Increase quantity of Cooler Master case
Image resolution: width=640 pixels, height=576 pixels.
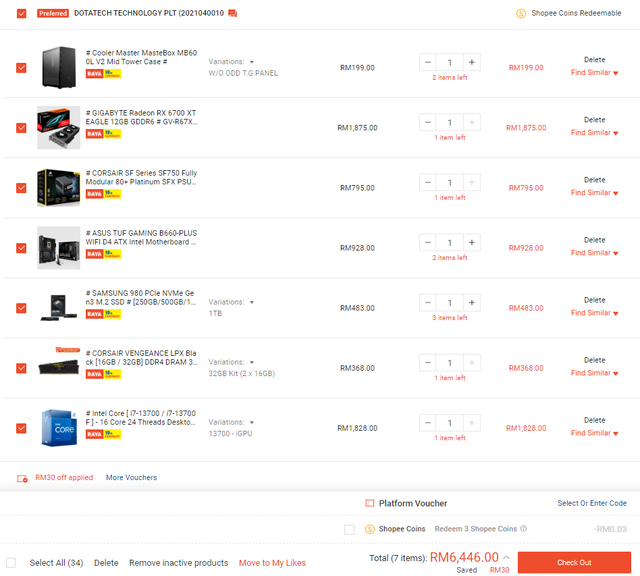471,62
